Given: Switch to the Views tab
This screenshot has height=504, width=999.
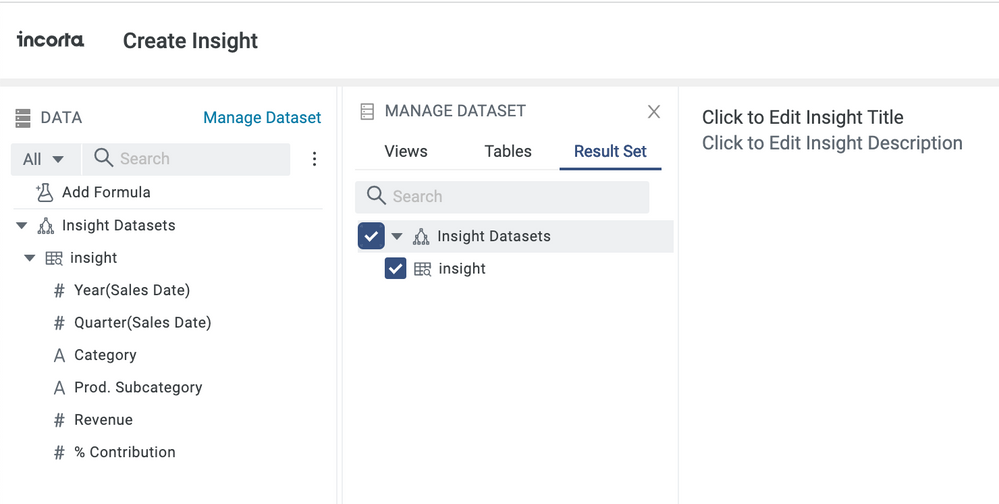Looking at the screenshot, I should [405, 152].
